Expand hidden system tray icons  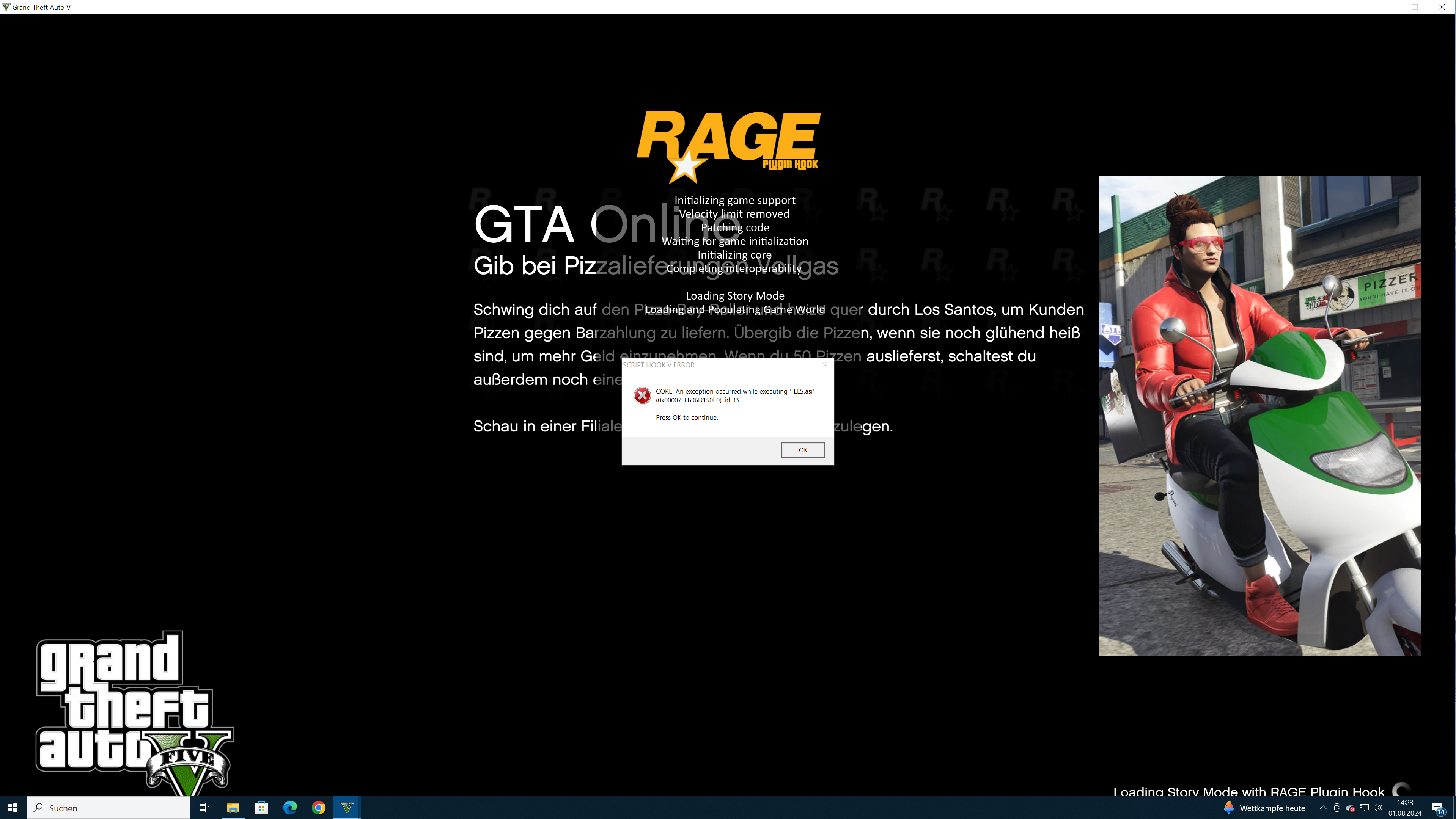tap(1322, 808)
